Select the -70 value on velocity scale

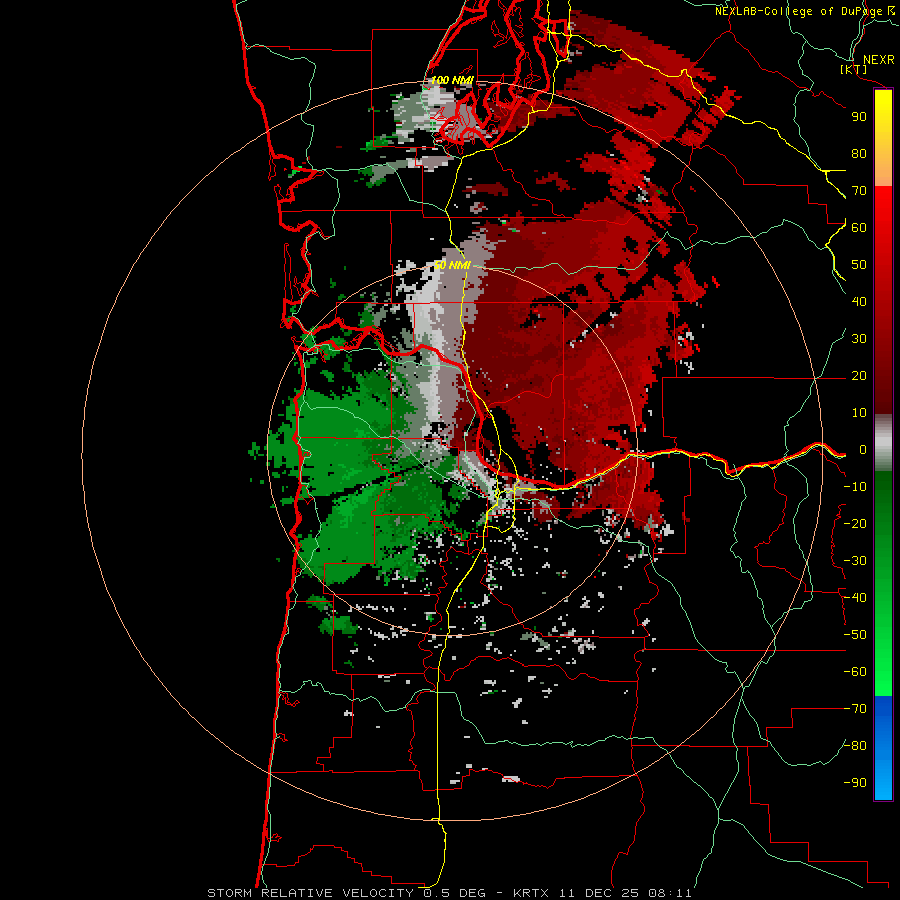click(855, 709)
